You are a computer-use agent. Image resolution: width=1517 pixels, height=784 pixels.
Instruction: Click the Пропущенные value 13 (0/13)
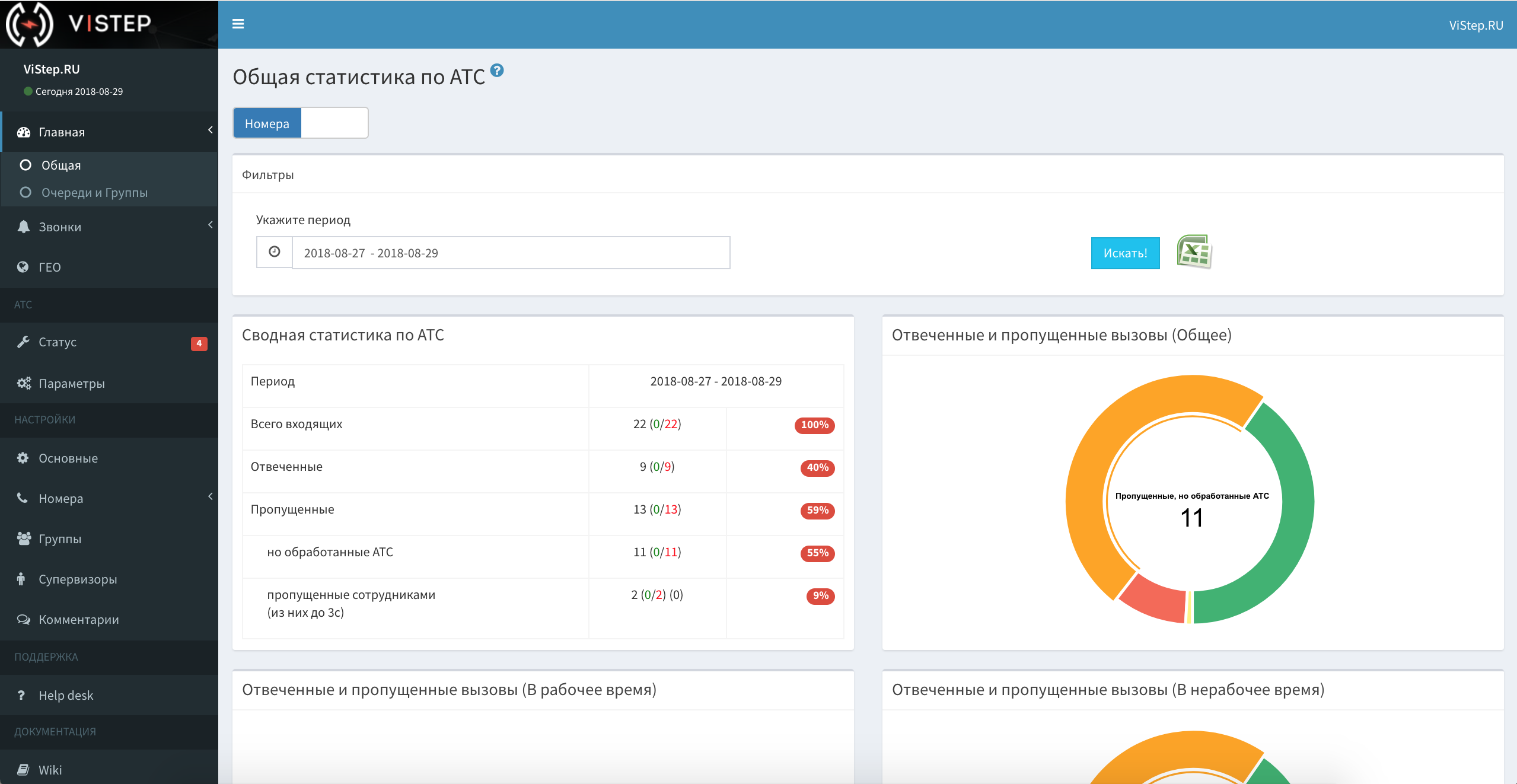coord(657,509)
